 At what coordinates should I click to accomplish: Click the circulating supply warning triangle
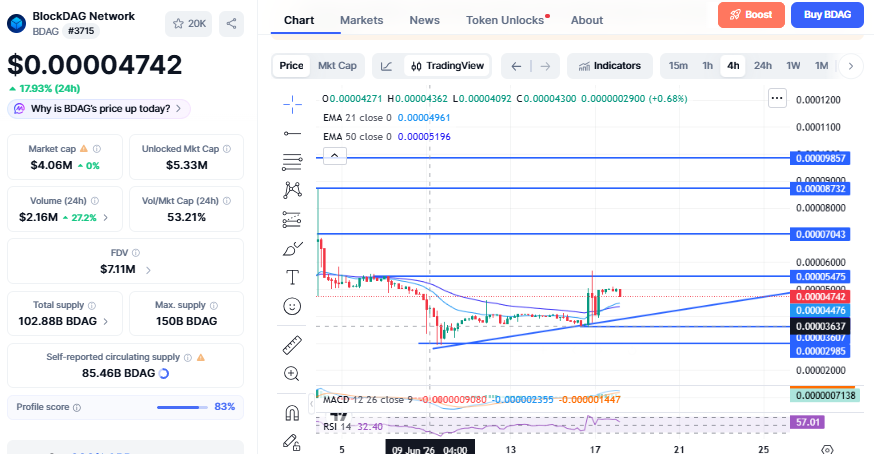click(201, 357)
